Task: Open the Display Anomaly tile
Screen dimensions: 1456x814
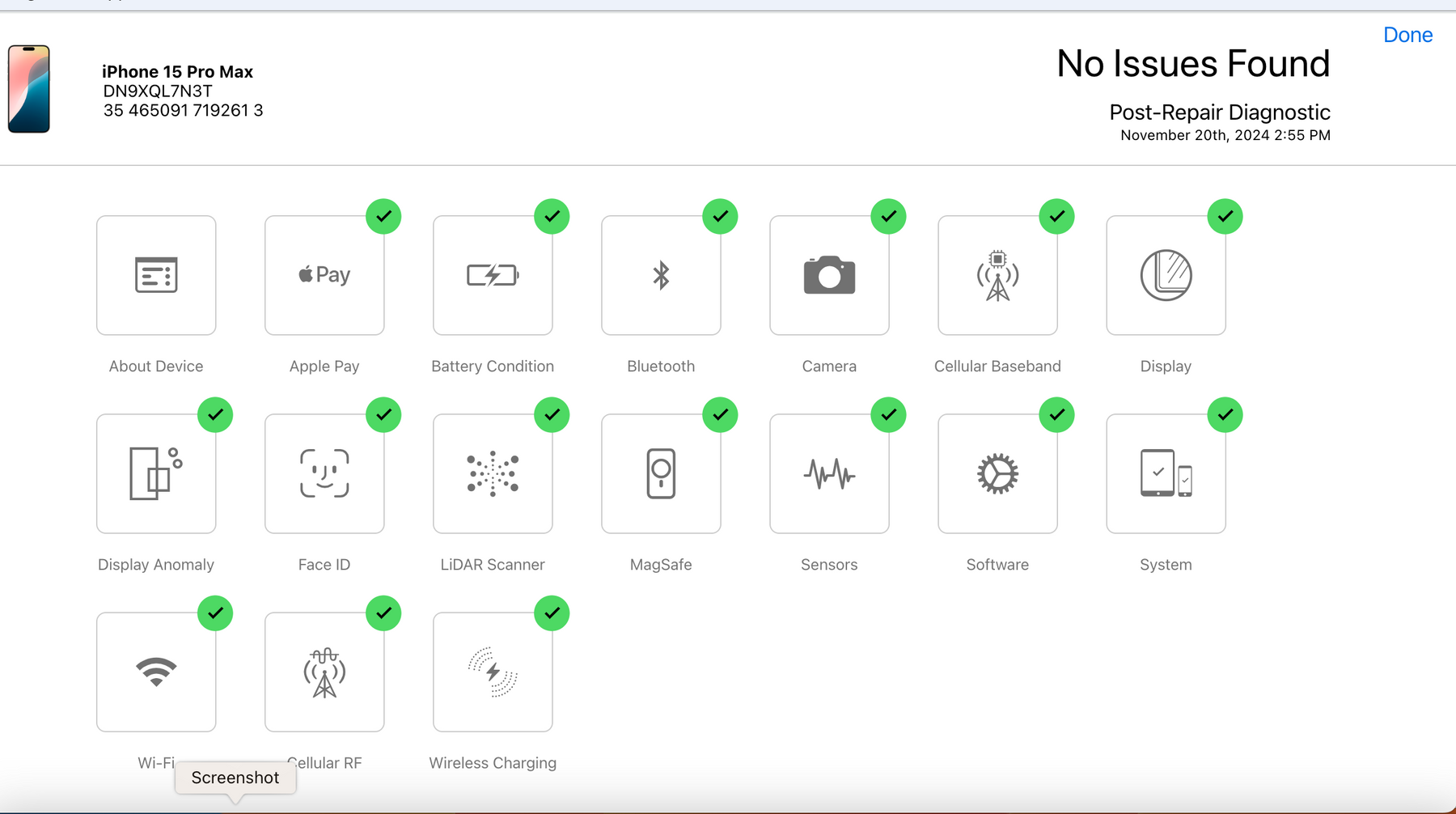Action: [x=156, y=473]
